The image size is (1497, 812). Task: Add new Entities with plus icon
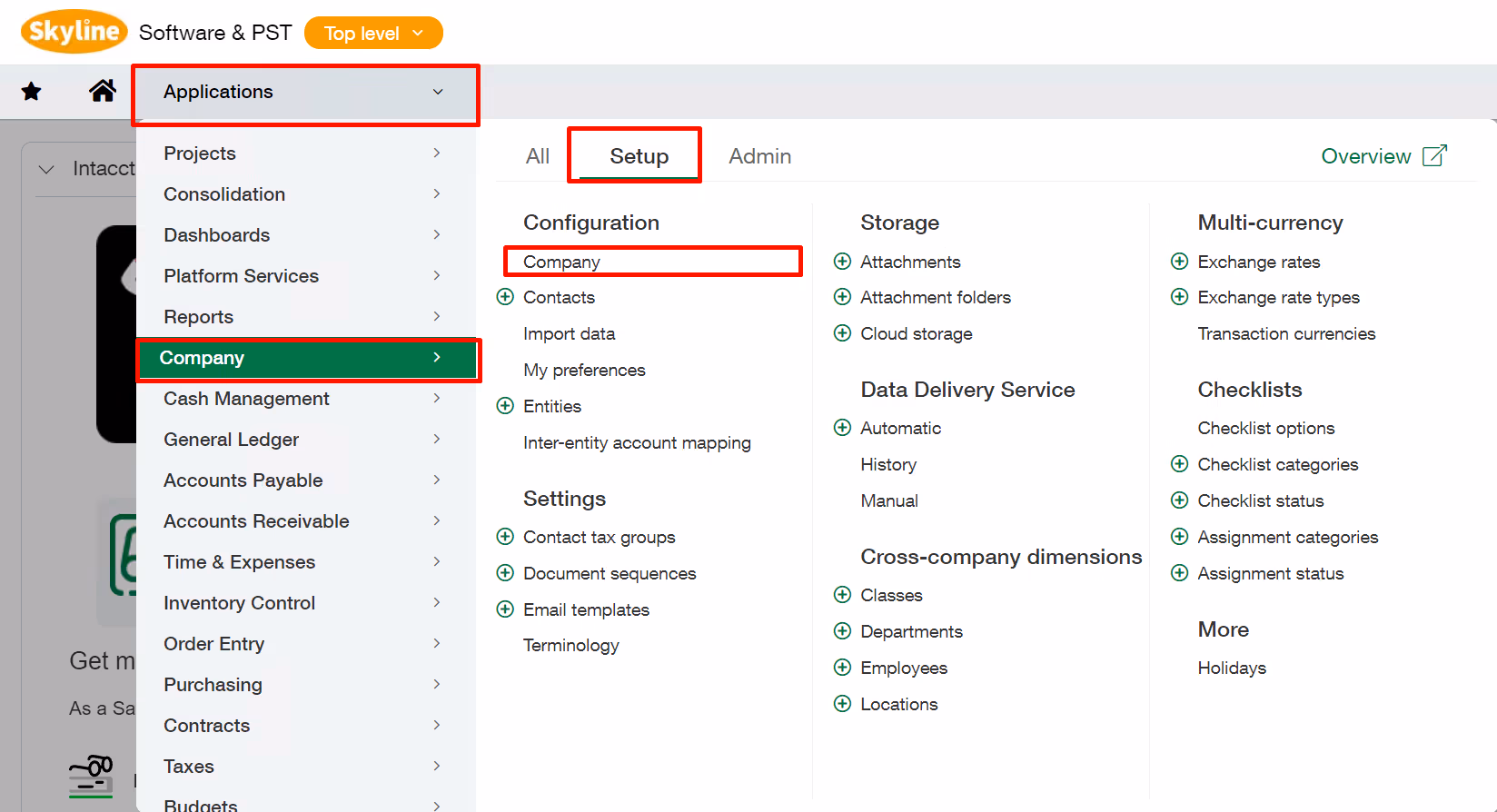(x=505, y=406)
